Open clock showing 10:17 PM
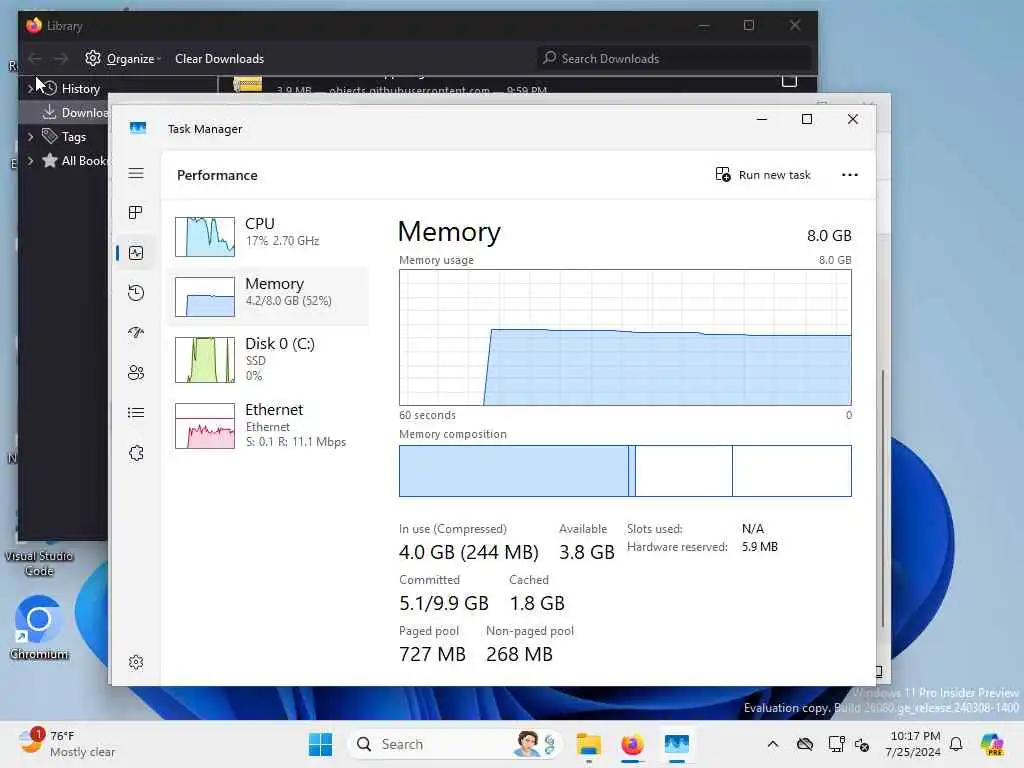Image resolution: width=1024 pixels, height=768 pixels. click(x=914, y=744)
